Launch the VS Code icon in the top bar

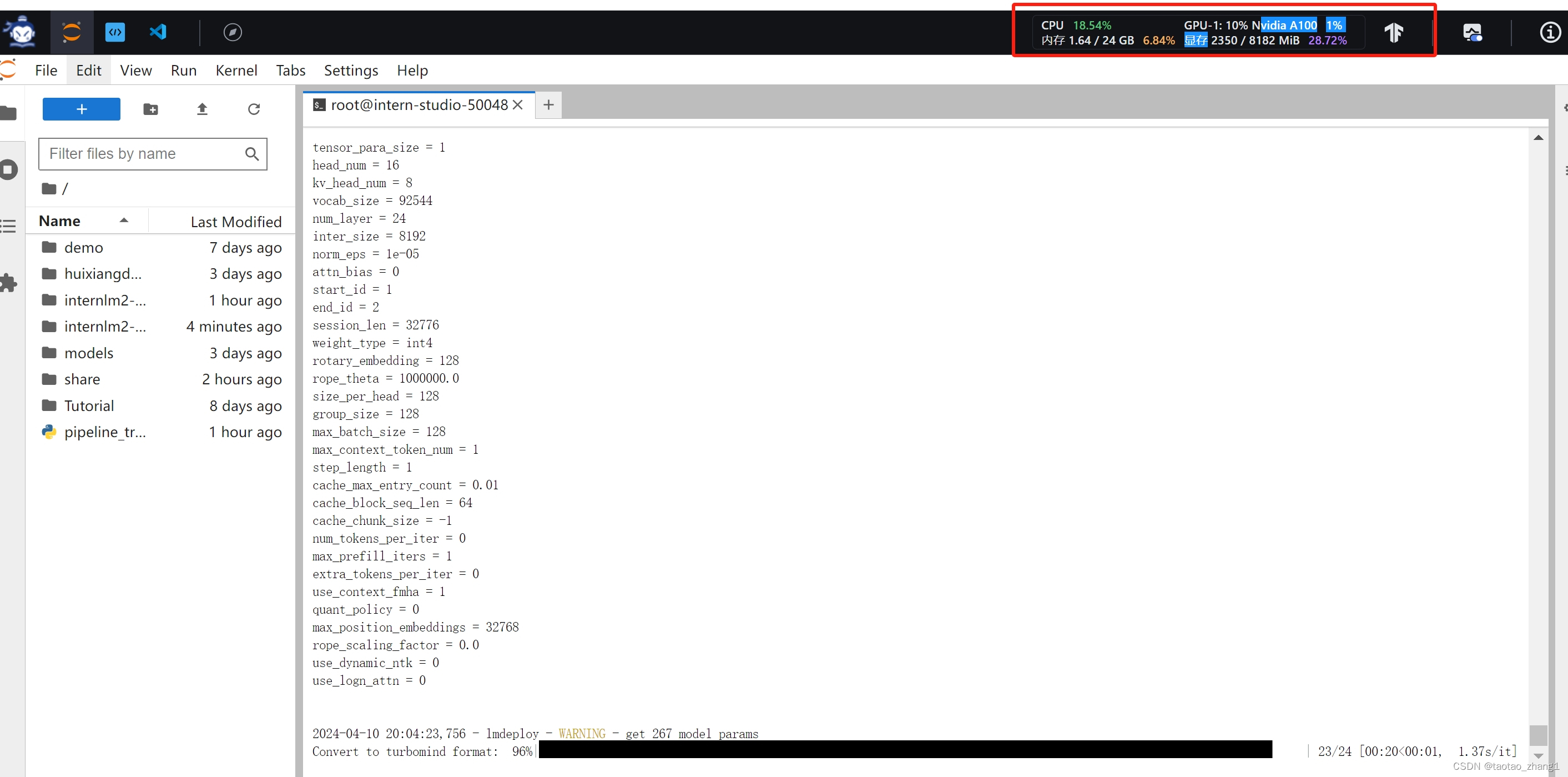(158, 32)
